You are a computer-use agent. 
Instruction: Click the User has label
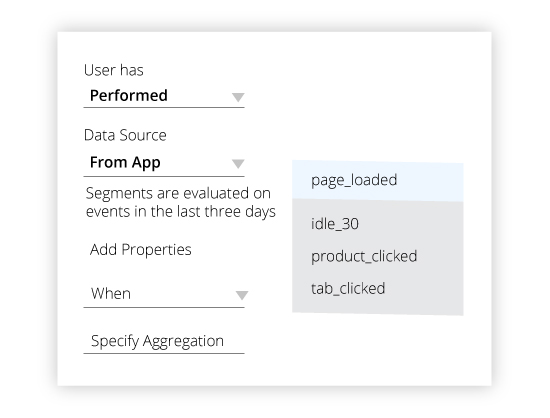click(114, 70)
